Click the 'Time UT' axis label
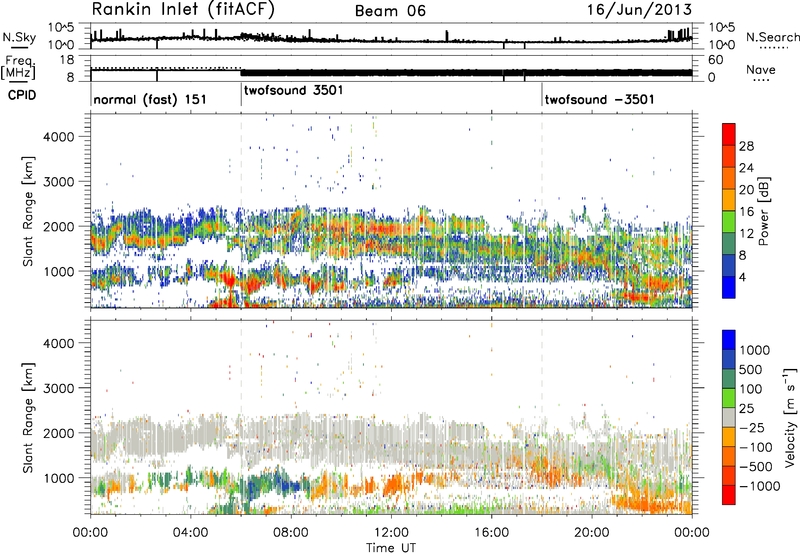Image resolution: width=800 pixels, height=554 pixels. pyautogui.click(x=391, y=548)
